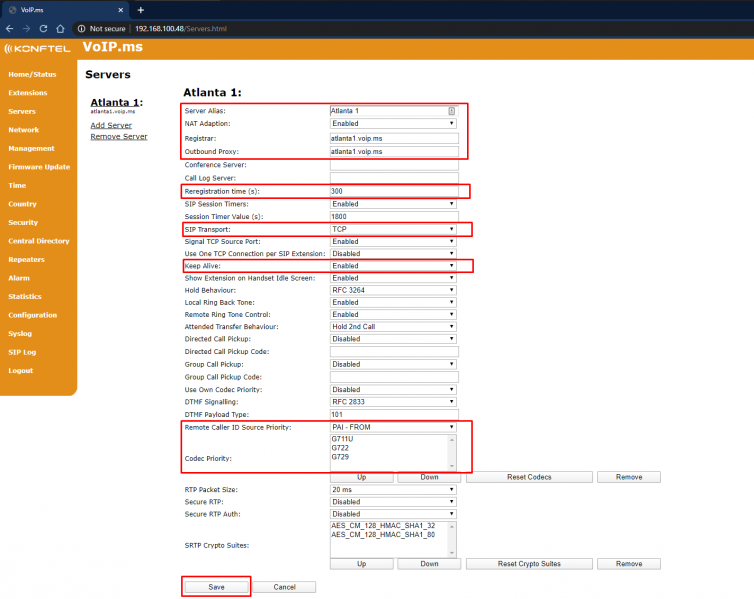Click Reset Crypto Suites button

(x=529, y=564)
